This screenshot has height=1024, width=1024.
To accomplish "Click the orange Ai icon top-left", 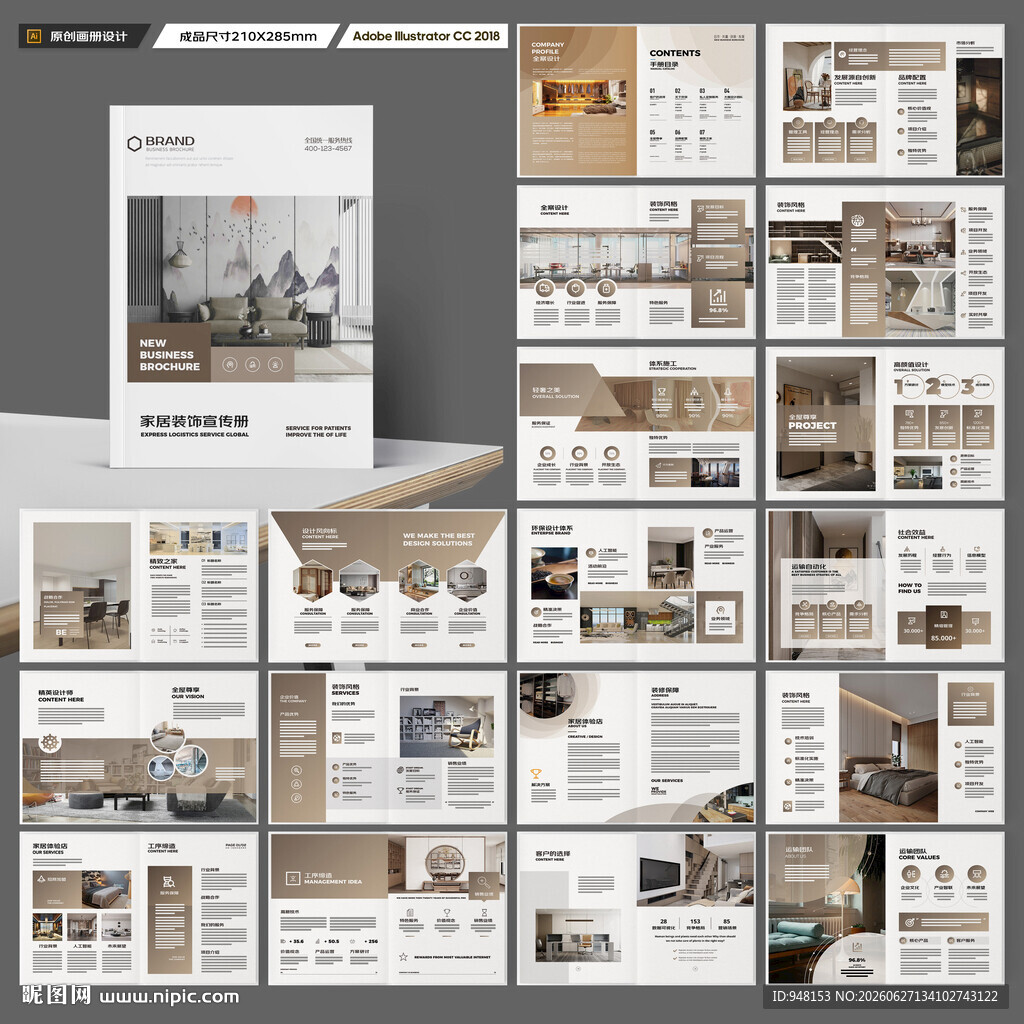I will (34, 36).
